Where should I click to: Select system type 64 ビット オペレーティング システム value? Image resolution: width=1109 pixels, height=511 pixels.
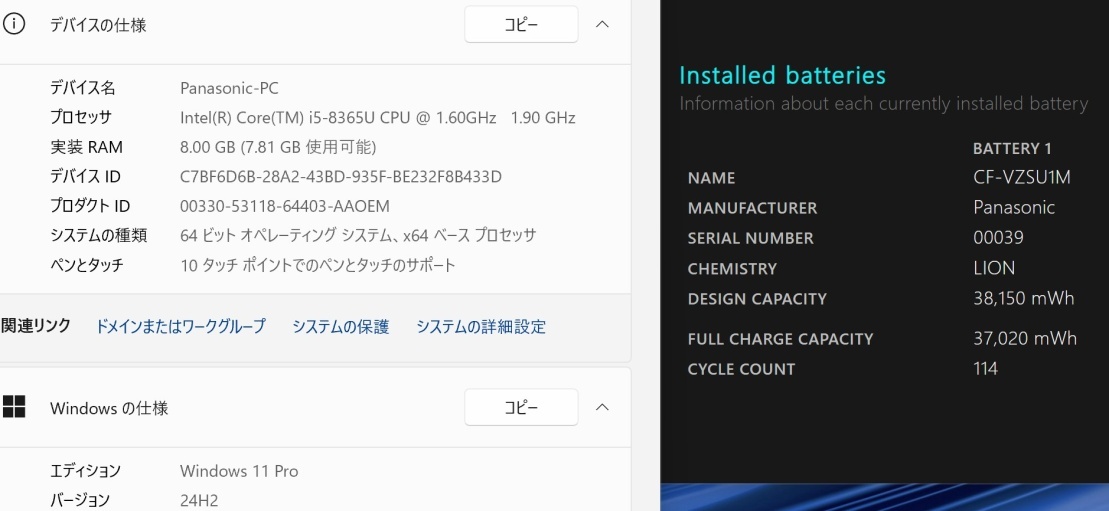pos(358,235)
